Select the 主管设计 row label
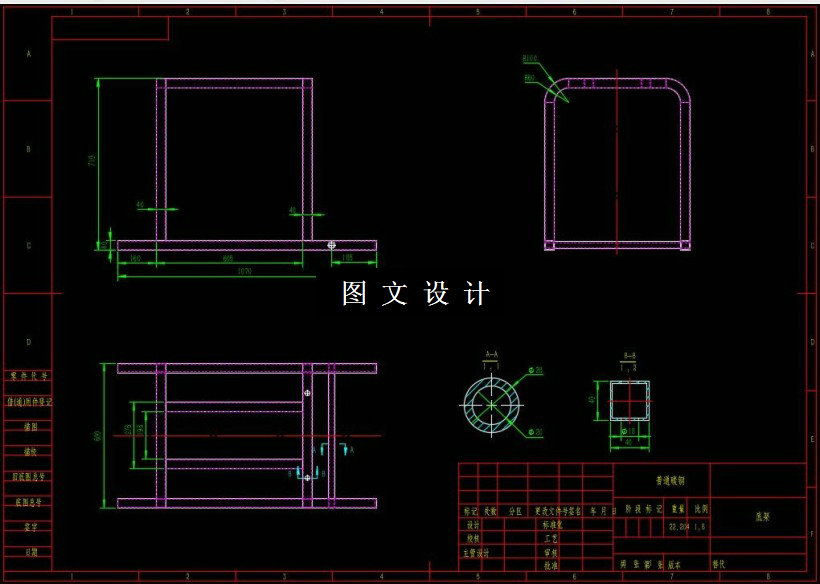Screen dimensions: 820x584 pyautogui.click(x=475, y=553)
